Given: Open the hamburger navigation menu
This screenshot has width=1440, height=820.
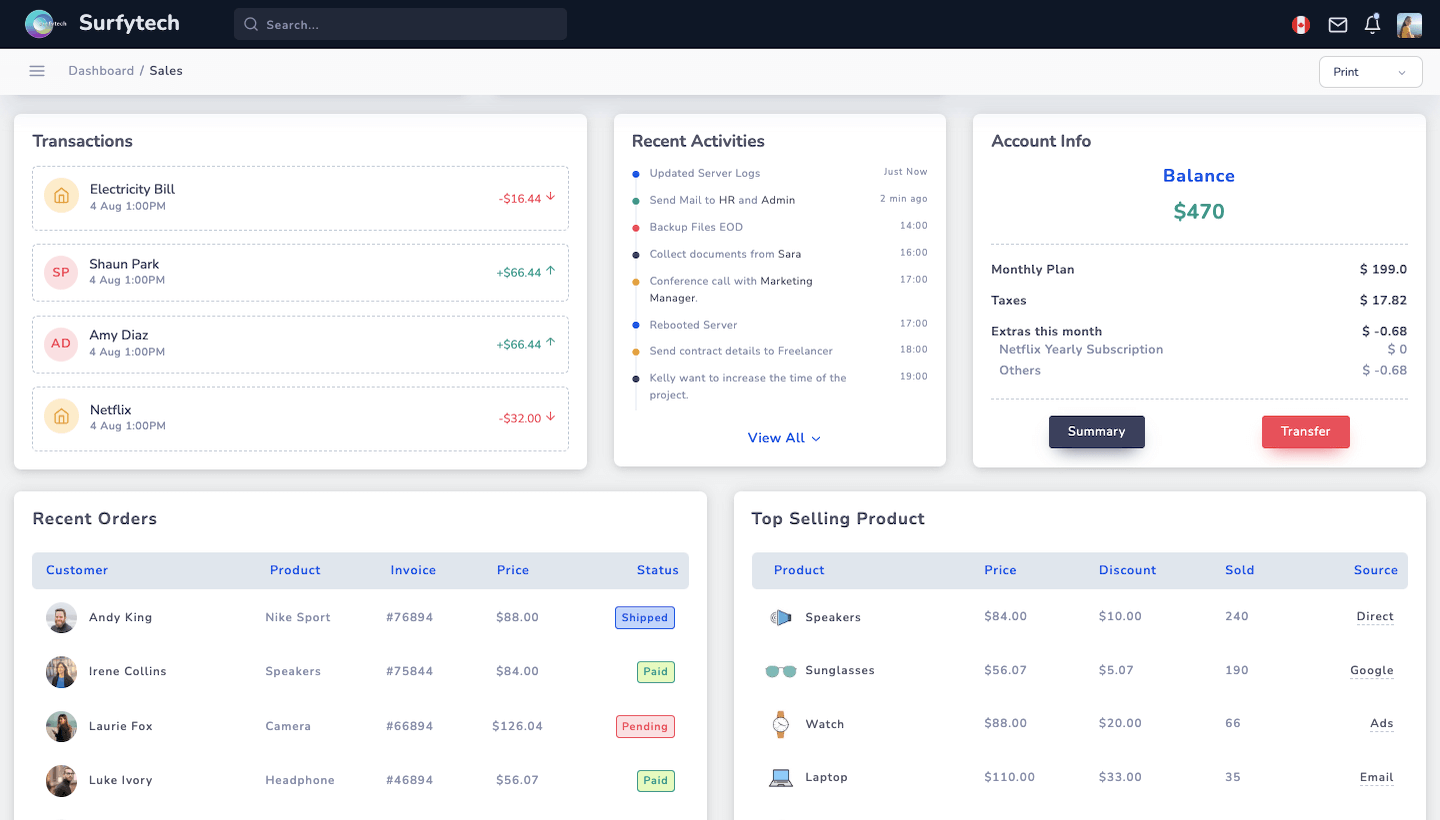Looking at the screenshot, I should tap(37, 70).
